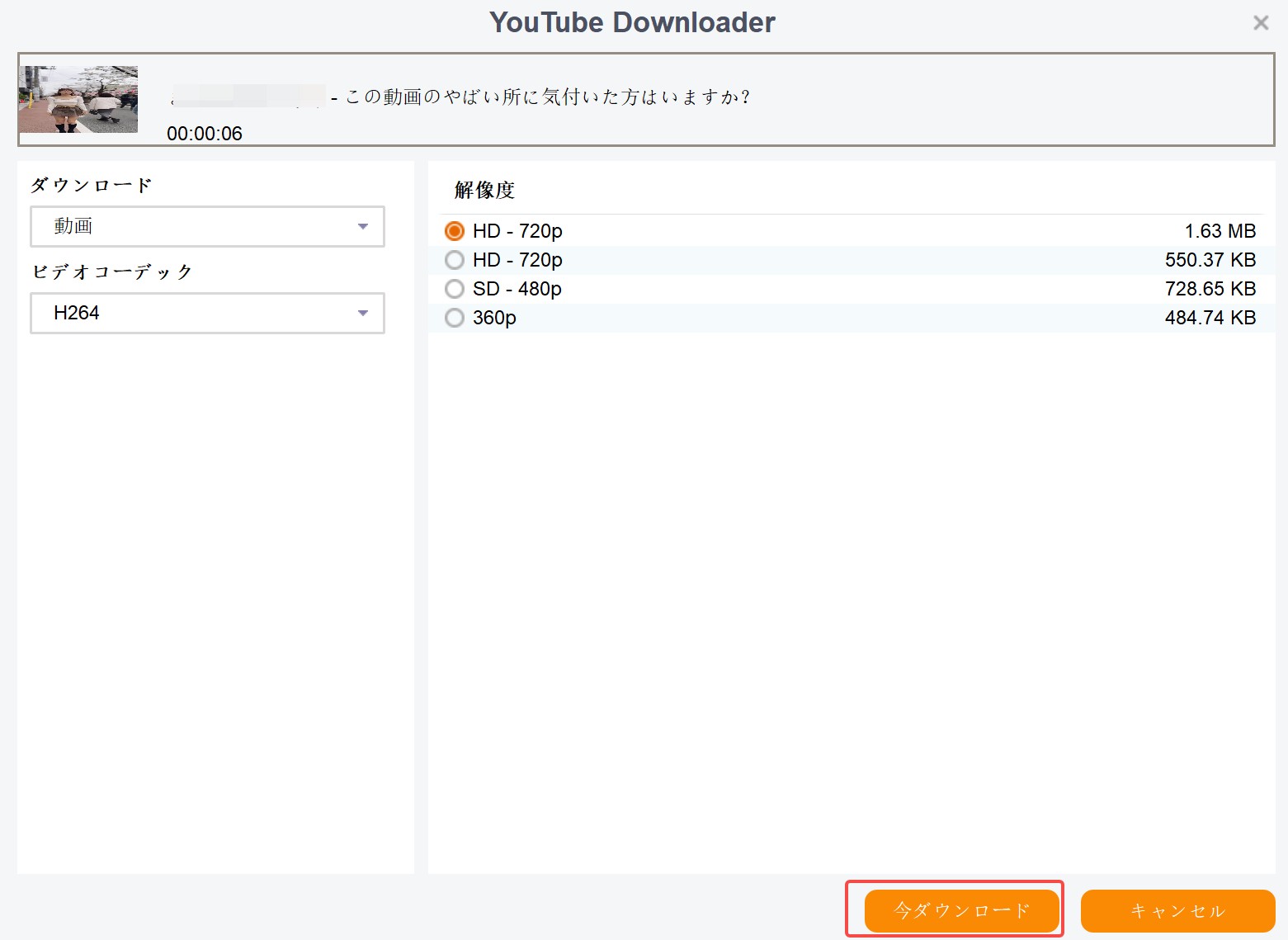Click the 1.63 MB file size
This screenshot has width=1288, height=940.
point(1220,231)
